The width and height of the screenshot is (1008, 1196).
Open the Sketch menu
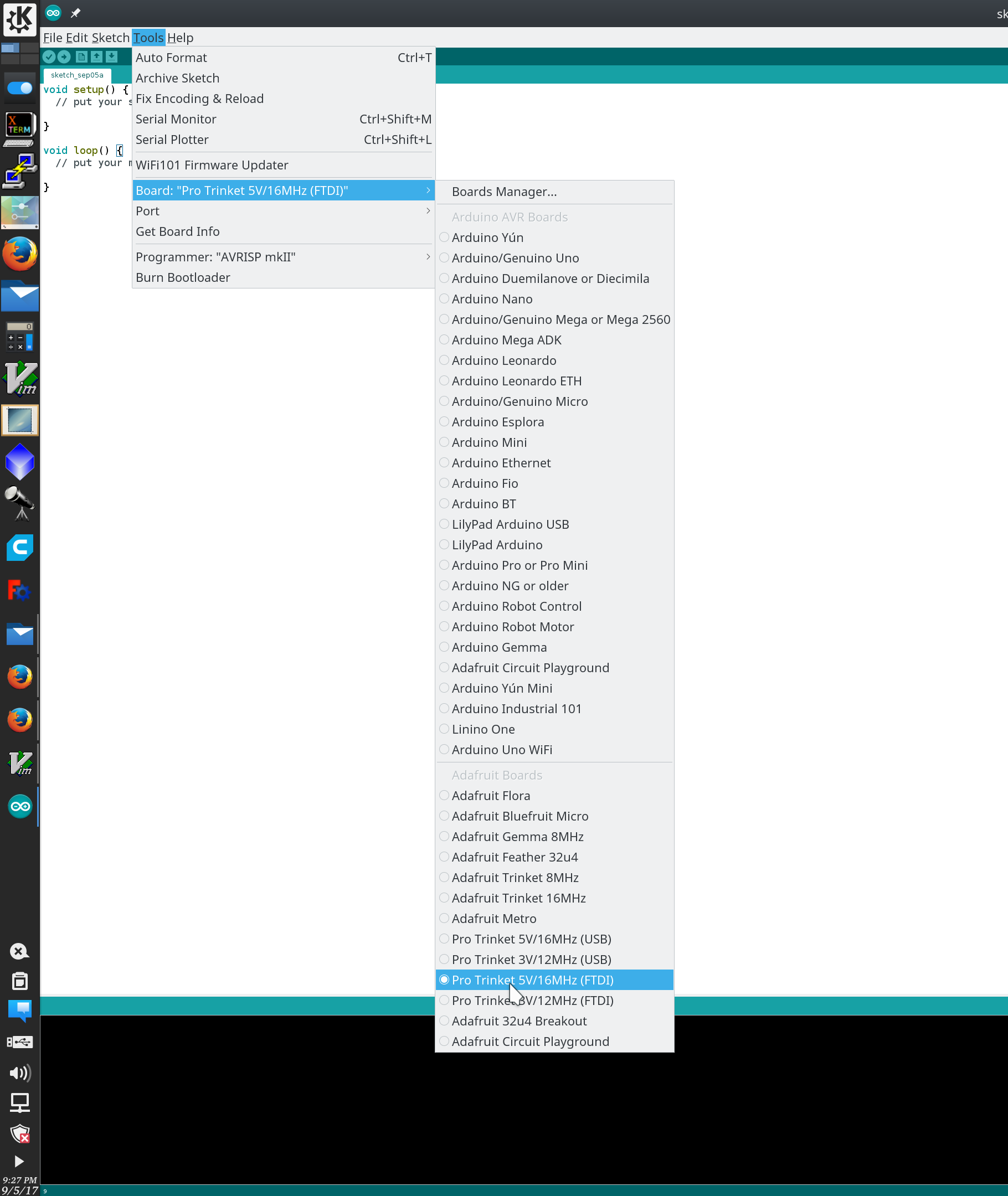click(x=110, y=38)
